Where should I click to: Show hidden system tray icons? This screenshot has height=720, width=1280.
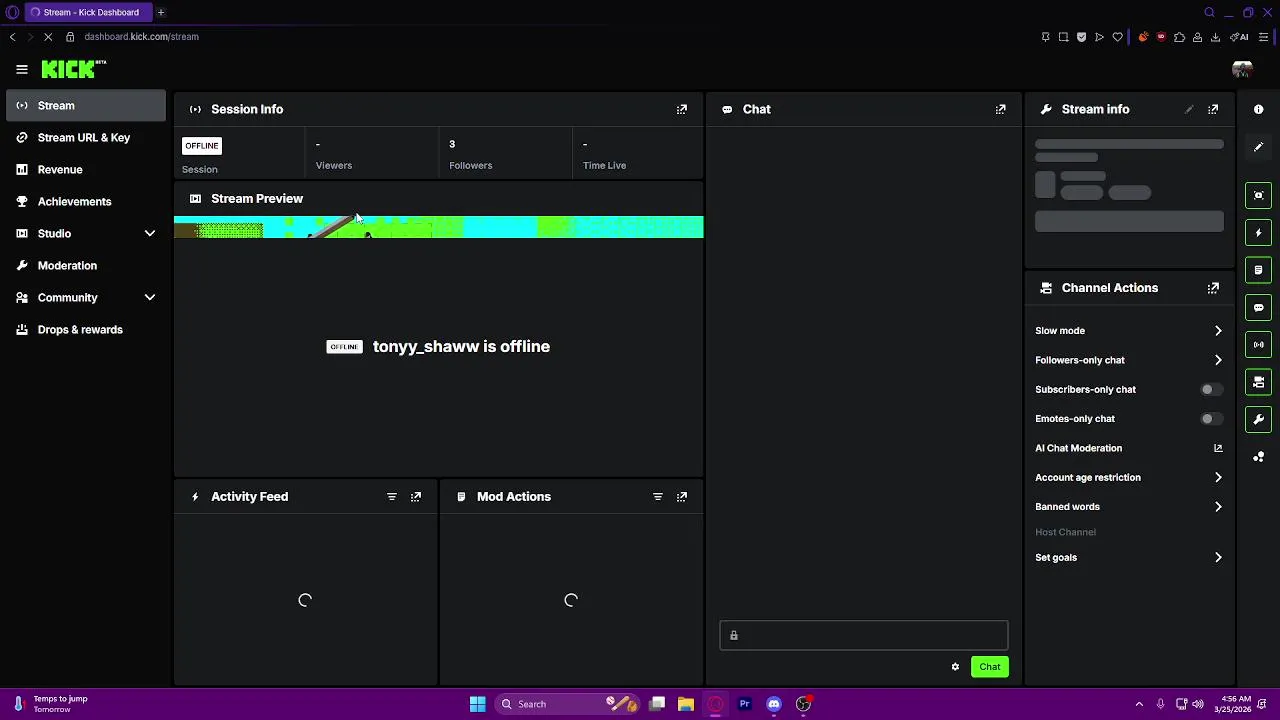click(x=1138, y=704)
